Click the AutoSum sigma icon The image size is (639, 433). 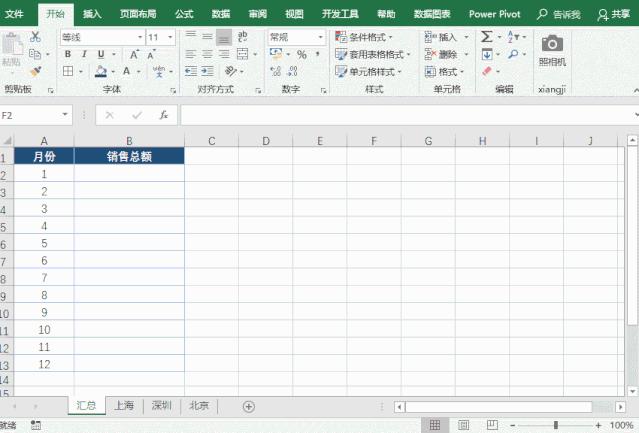(x=487, y=37)
